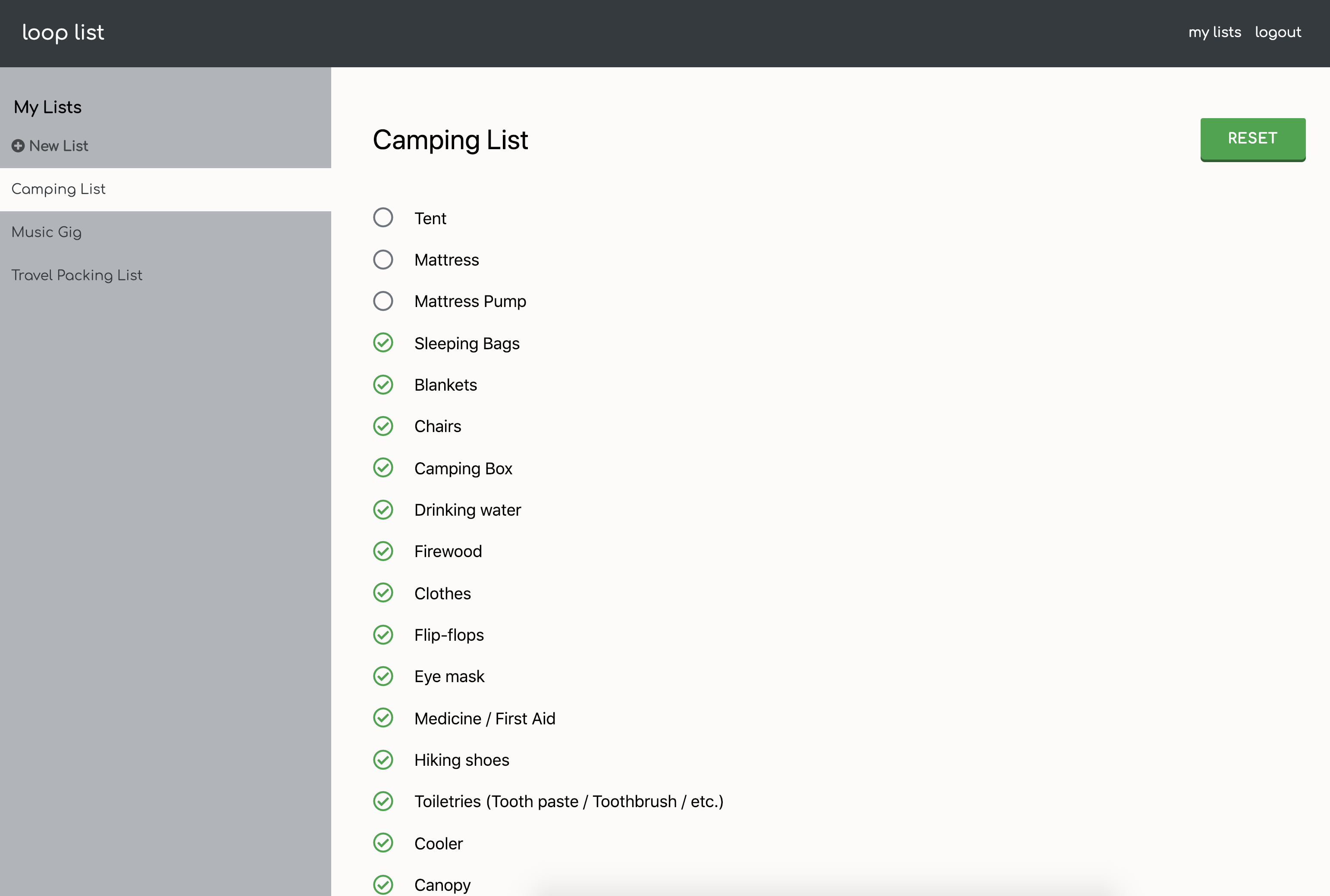Toggle the Eye mask checkmark
The width and height of the screenshot is (1330, 896).
[383, 677]
